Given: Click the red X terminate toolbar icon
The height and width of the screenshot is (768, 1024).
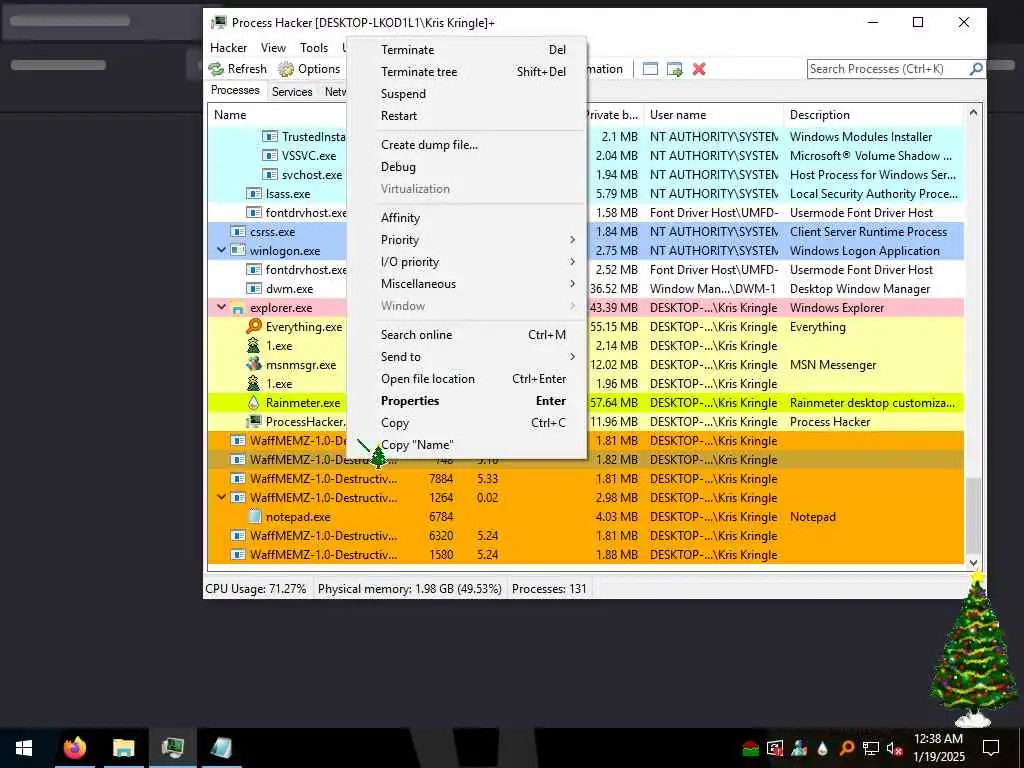Looking at the screenshot, I should tap(699, 69).
